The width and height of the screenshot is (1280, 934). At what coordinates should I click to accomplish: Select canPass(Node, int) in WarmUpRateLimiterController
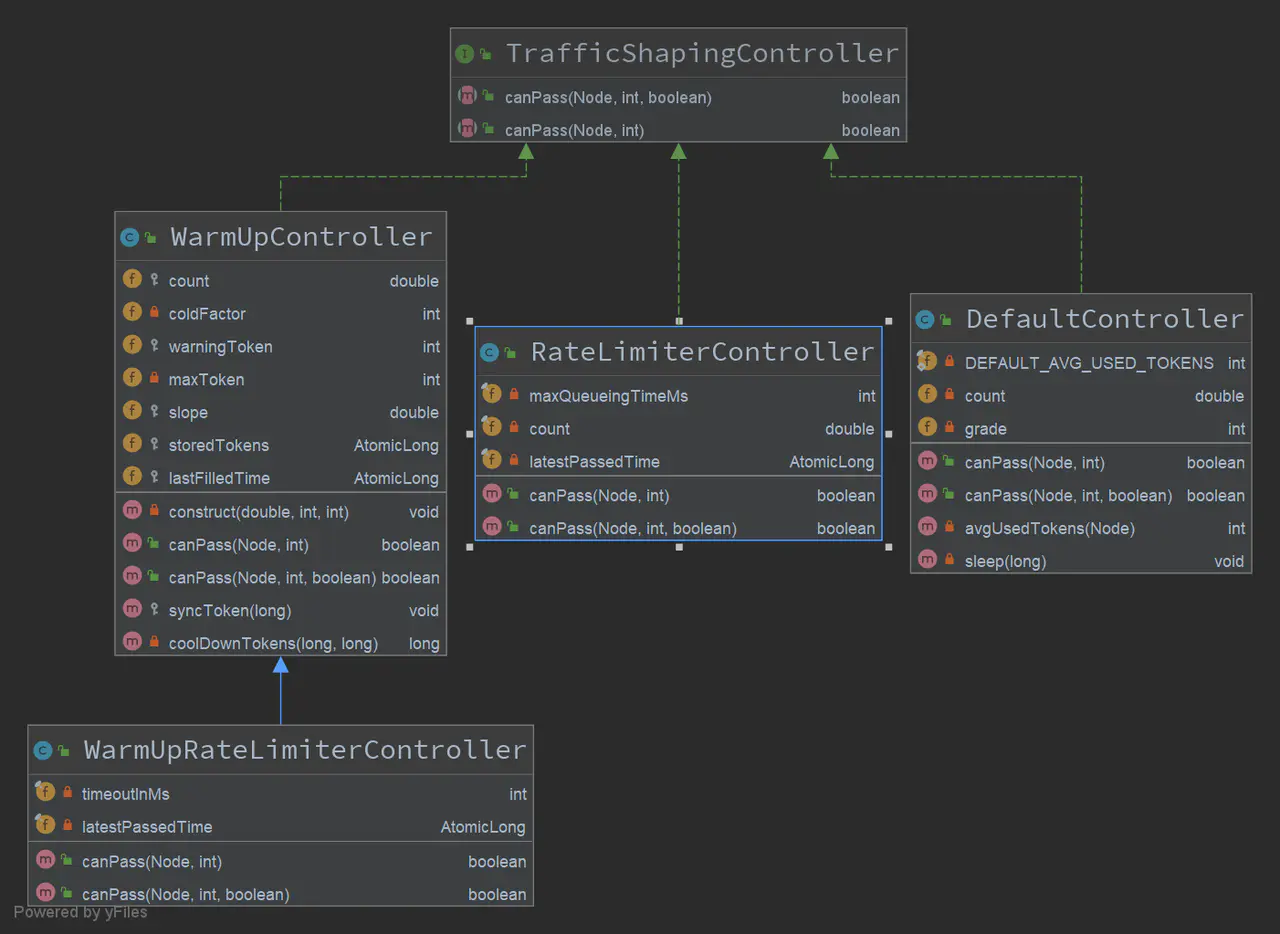[281, 861]
